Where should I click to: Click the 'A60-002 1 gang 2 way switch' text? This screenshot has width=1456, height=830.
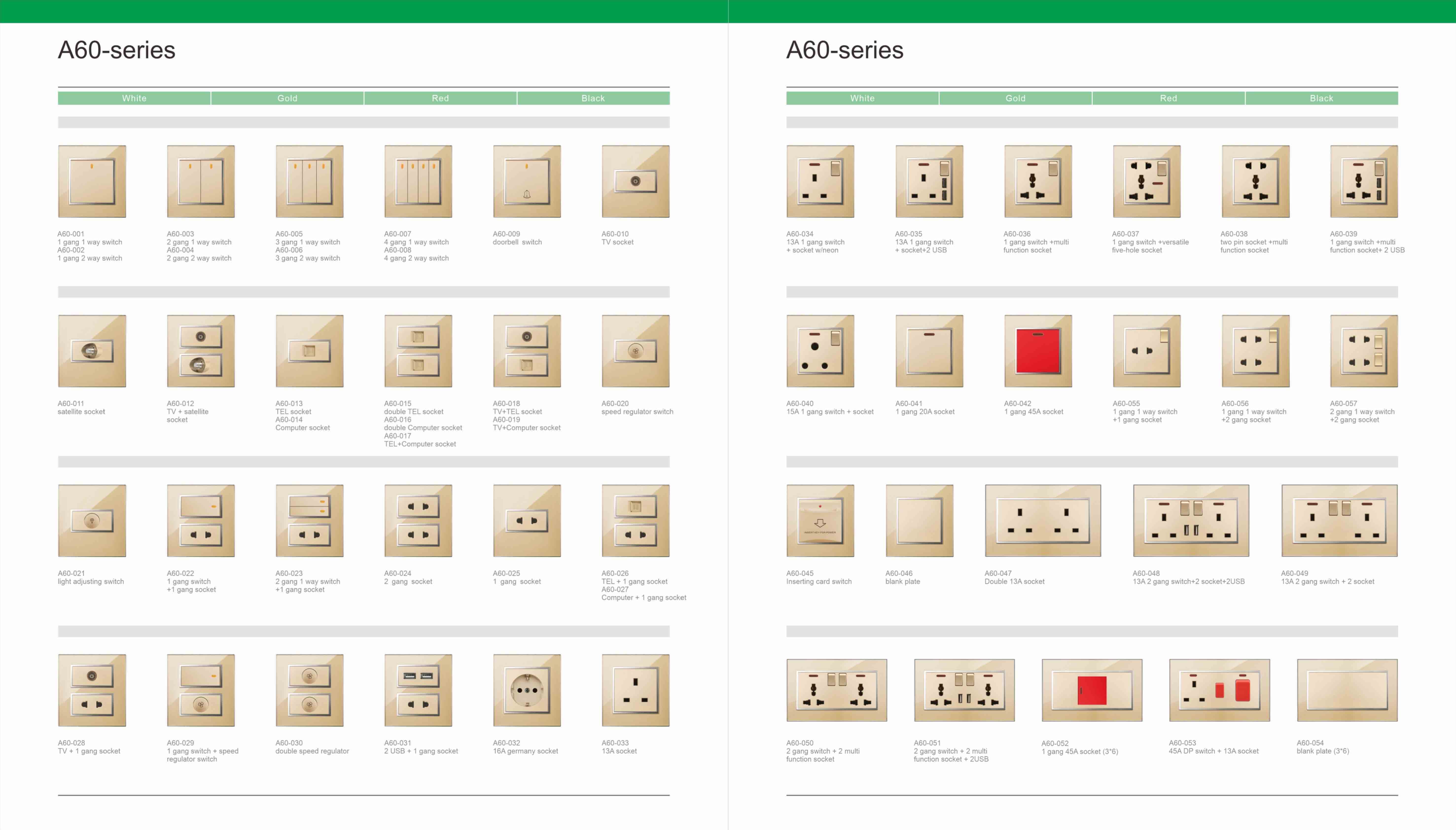(x=90, y=254)
